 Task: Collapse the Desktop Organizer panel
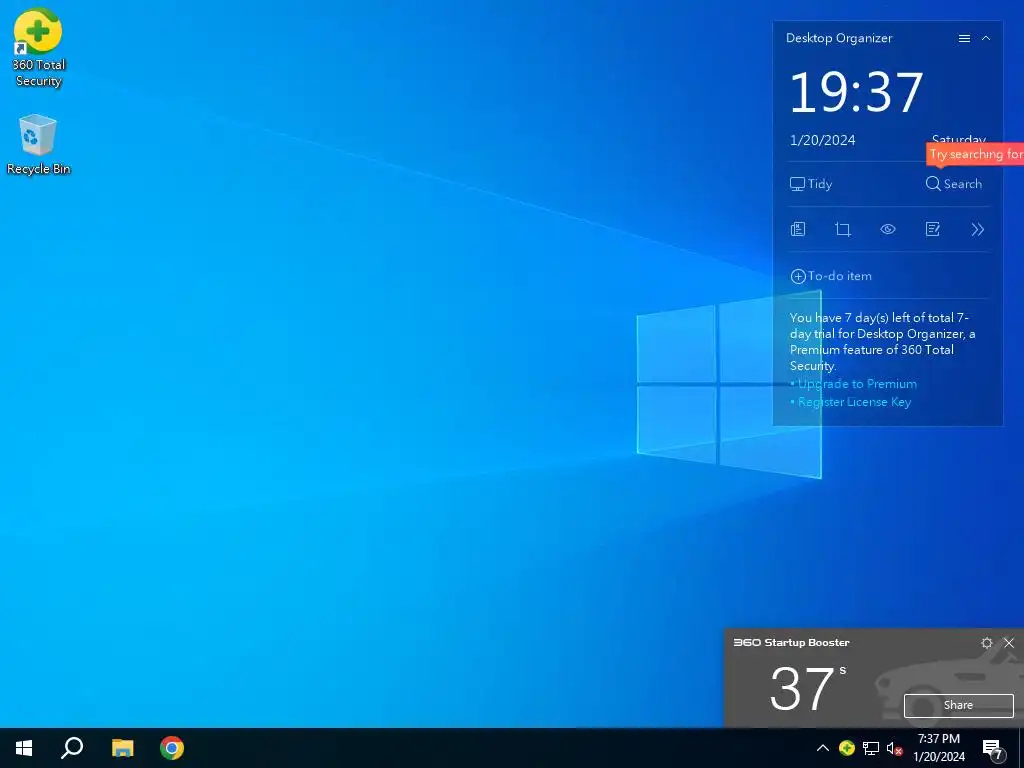986,39
